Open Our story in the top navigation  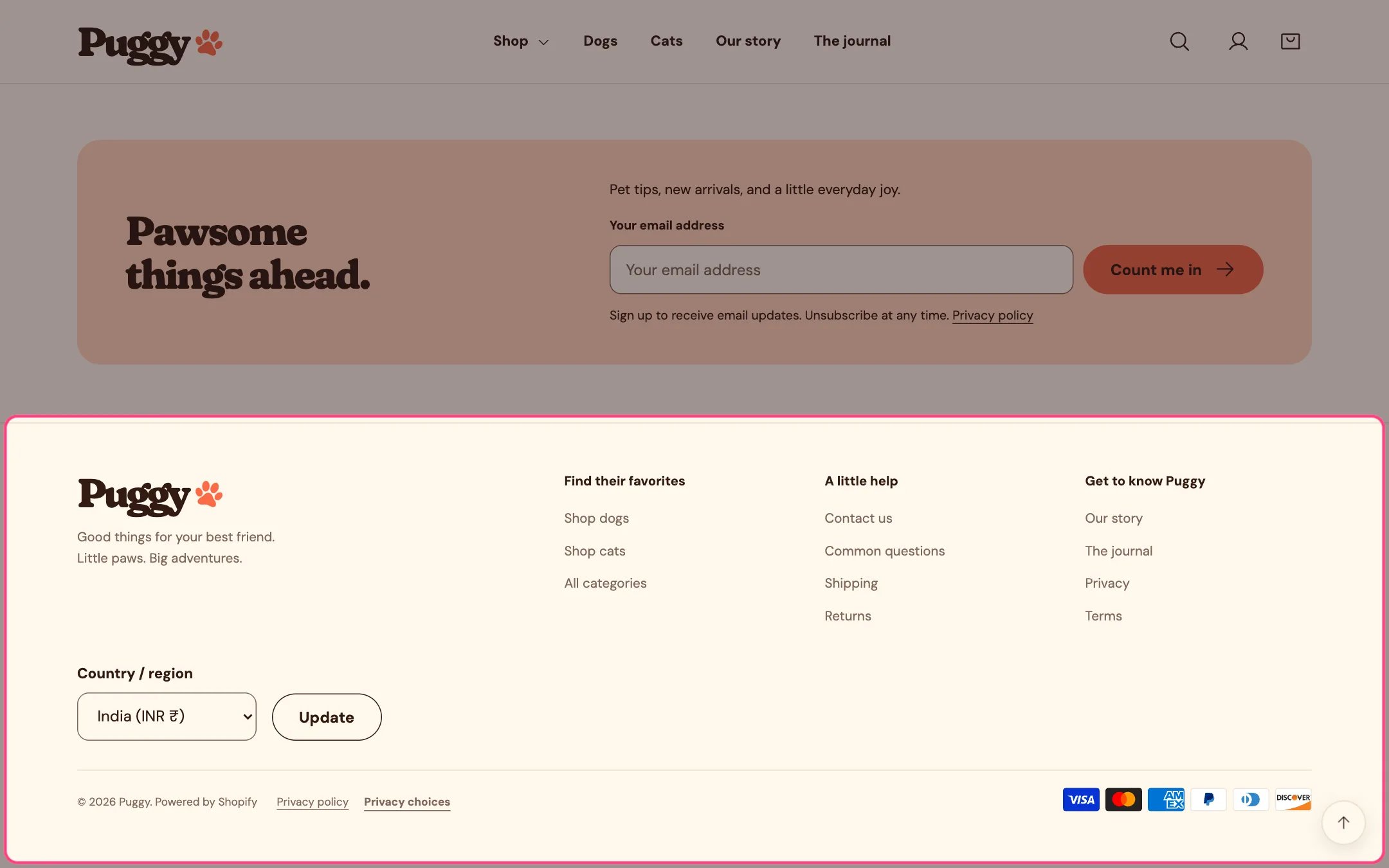[x=748, y=41]
